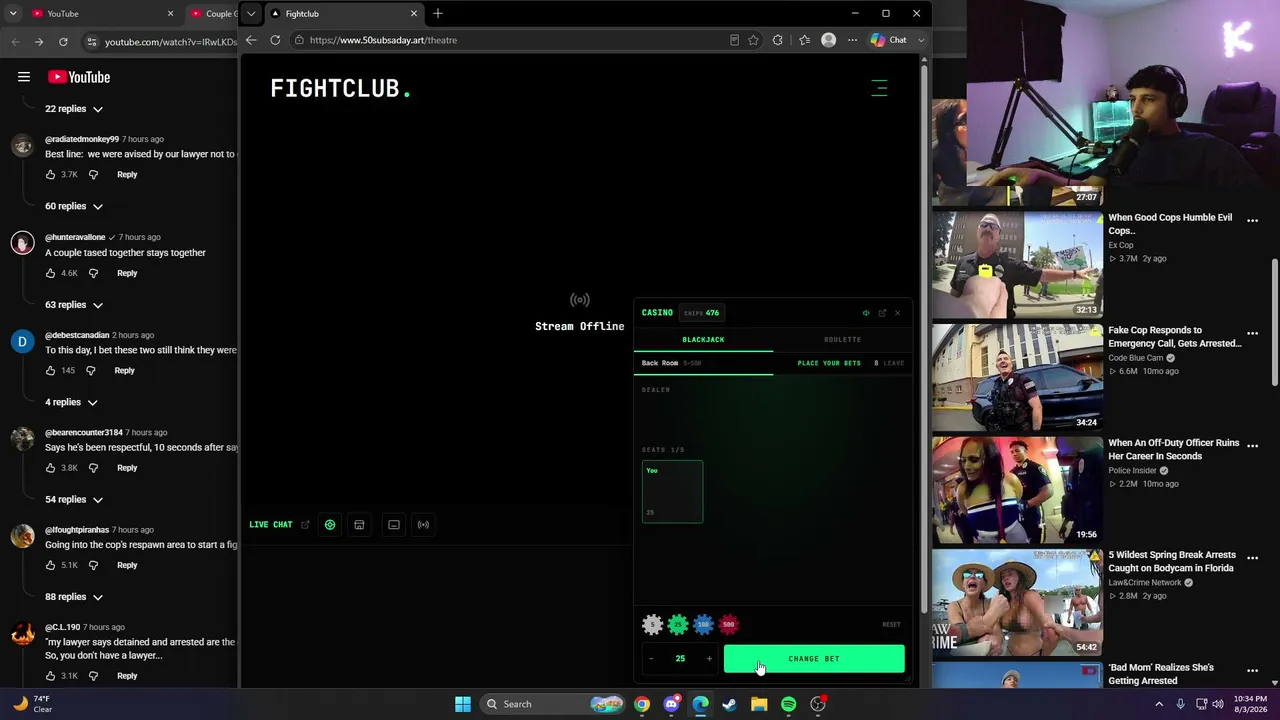1280x720 pixels.
Task: Open the YouTube guide menu
Action: (24, 77)
